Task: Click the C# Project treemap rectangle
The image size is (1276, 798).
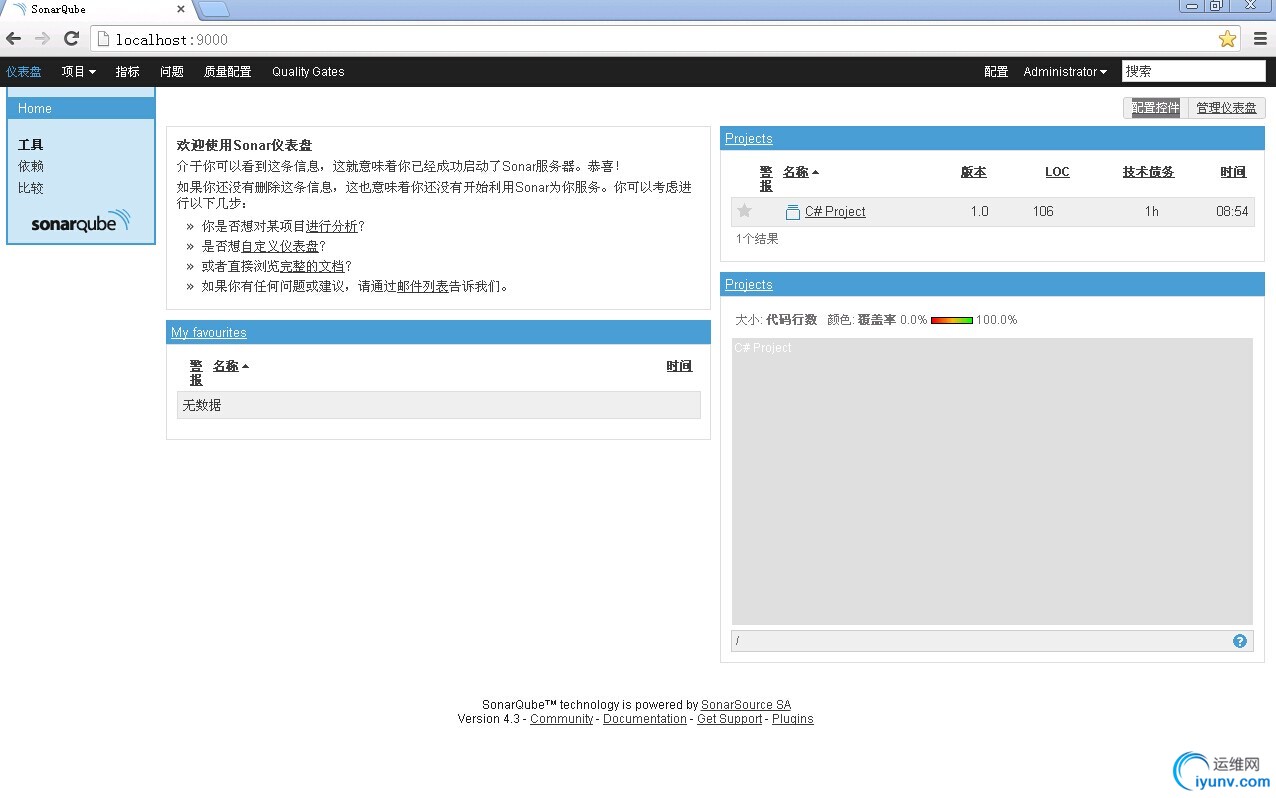Action: pyautogui.click(x=992, y=481)
